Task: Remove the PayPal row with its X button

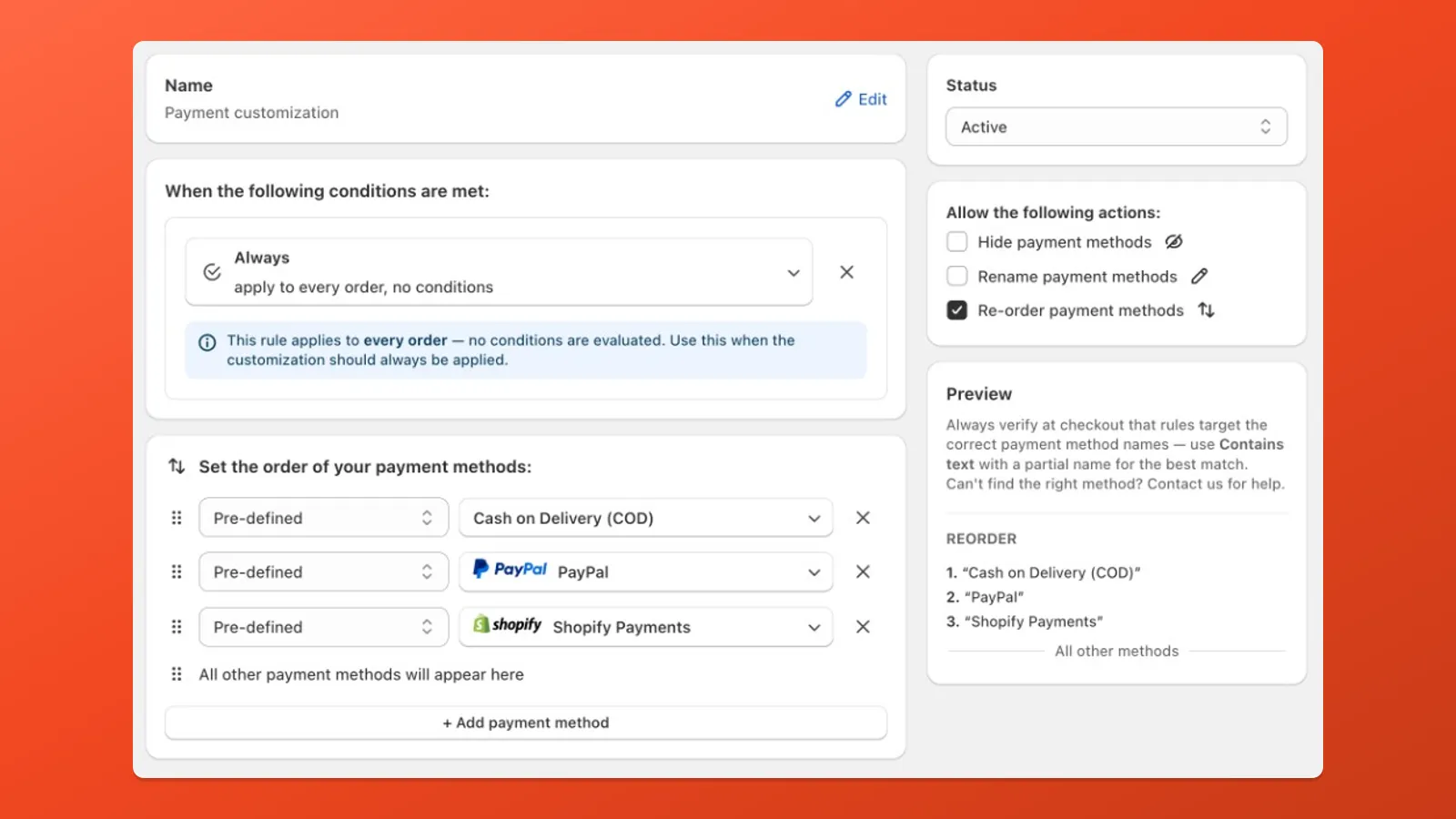Action: (862, 571)
